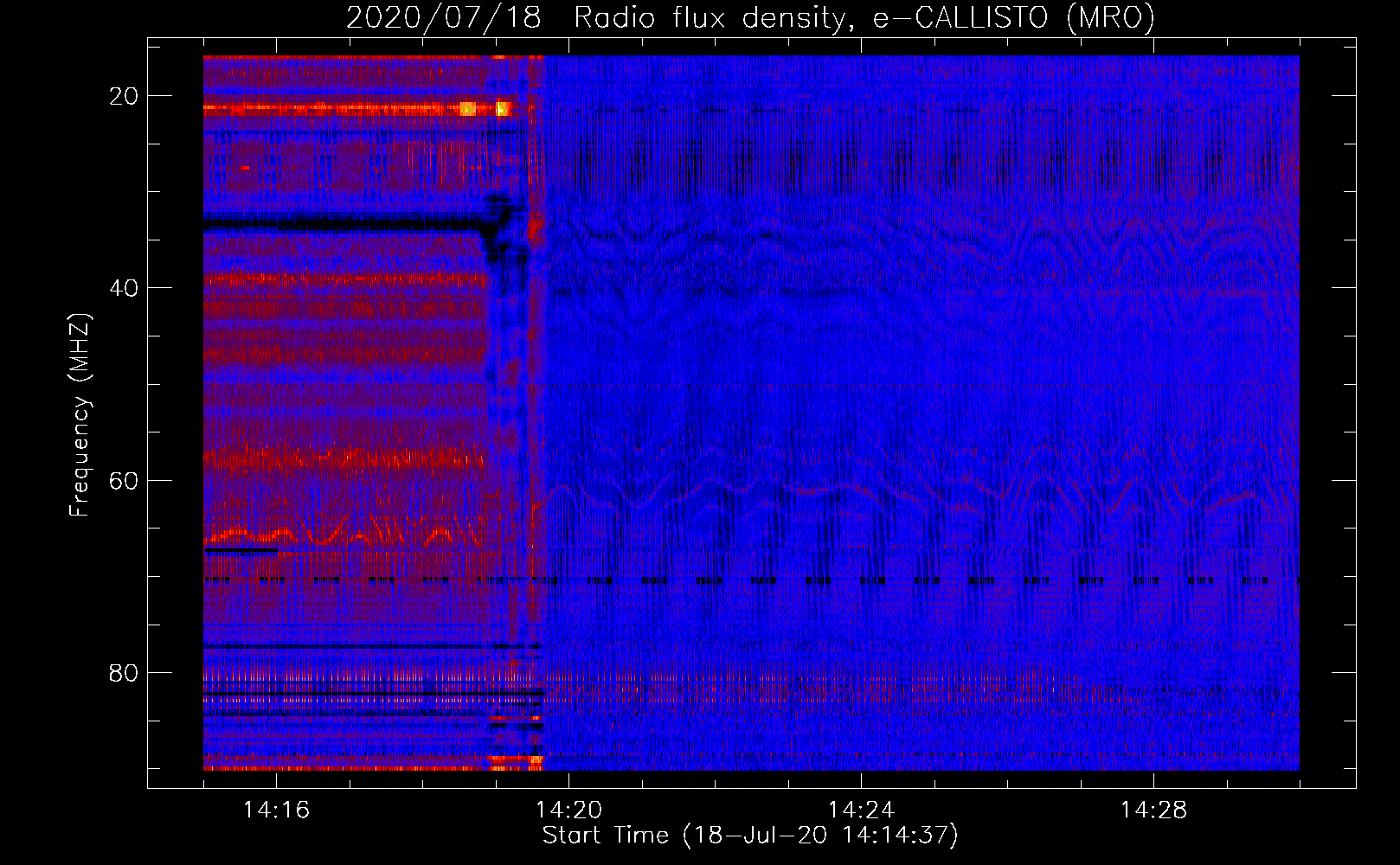The image size is (1400, 865).
Task: Click the 14:20 time tick label
Action: pos(568,810)
